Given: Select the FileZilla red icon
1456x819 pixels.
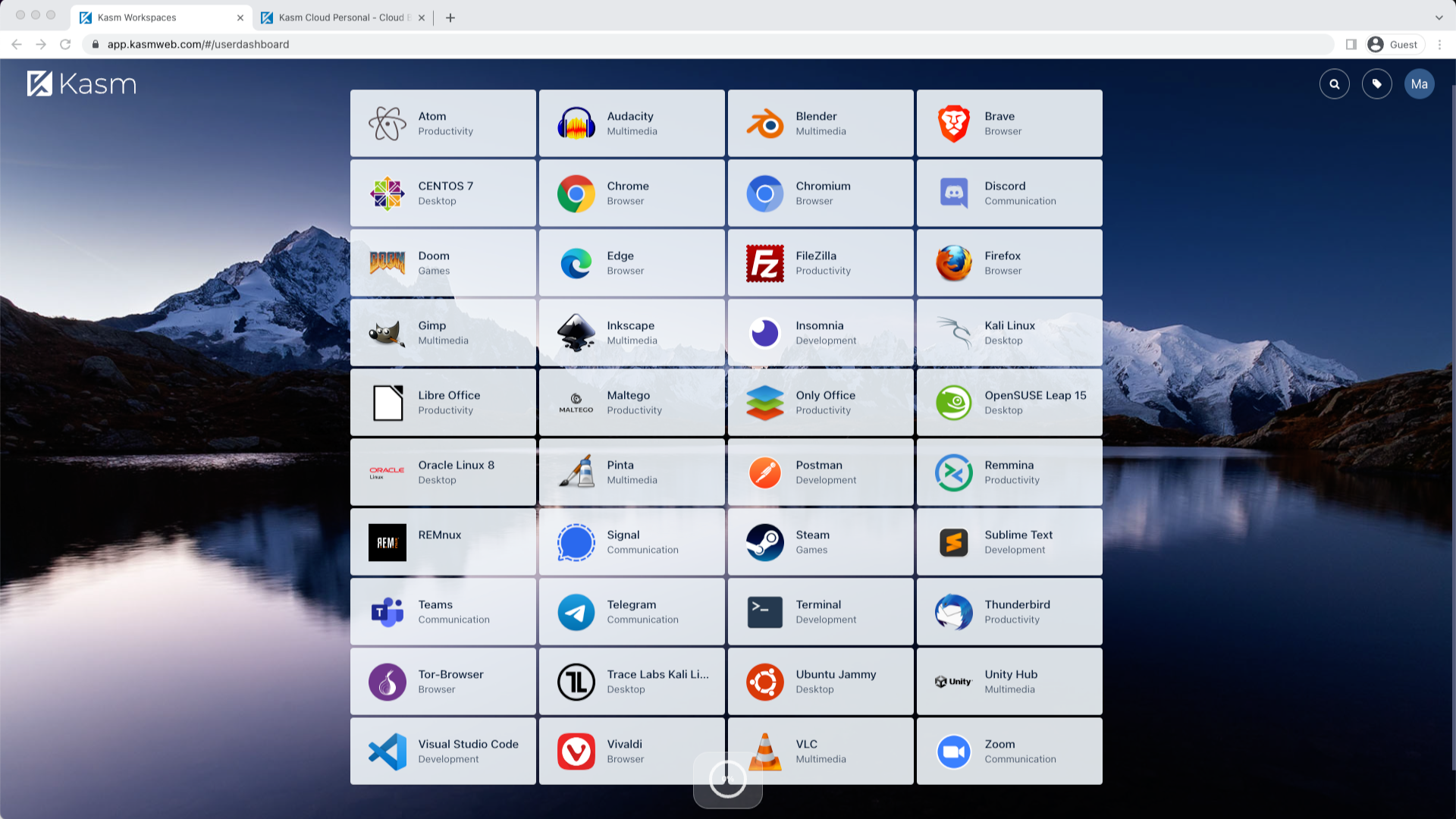Looking at the screenshot, I should coord(764,263).
